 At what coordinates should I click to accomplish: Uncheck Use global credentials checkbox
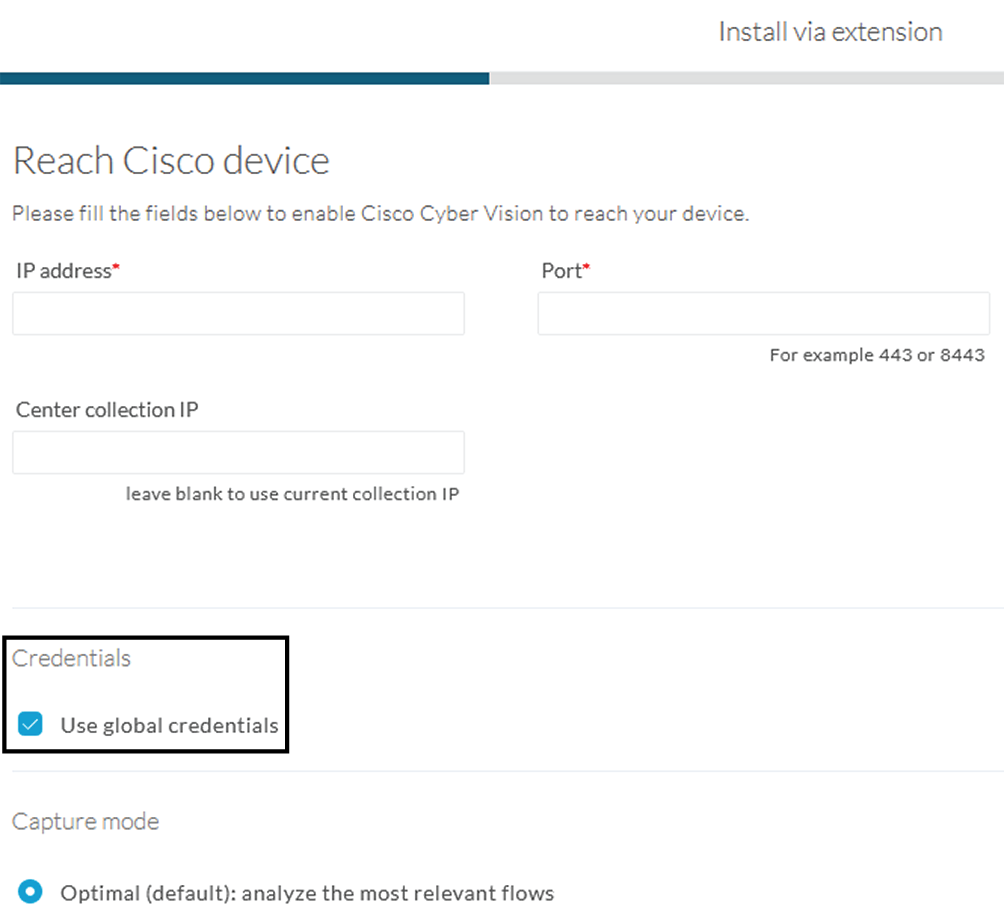[30, 724]
